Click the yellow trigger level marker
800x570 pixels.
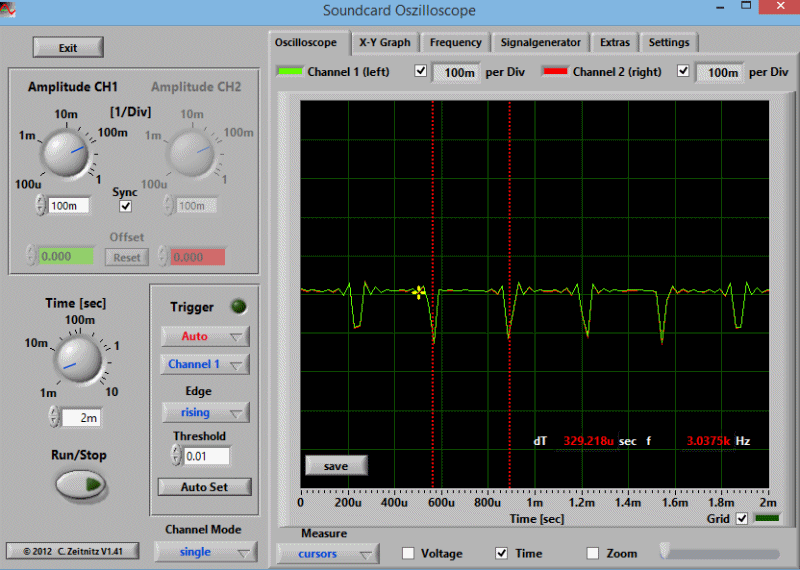418,292
